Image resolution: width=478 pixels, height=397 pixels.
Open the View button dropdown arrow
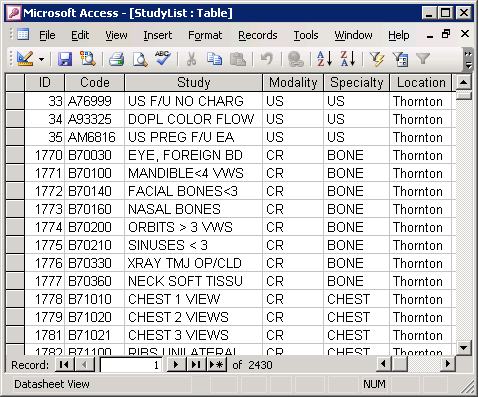[x=41, y=60]
